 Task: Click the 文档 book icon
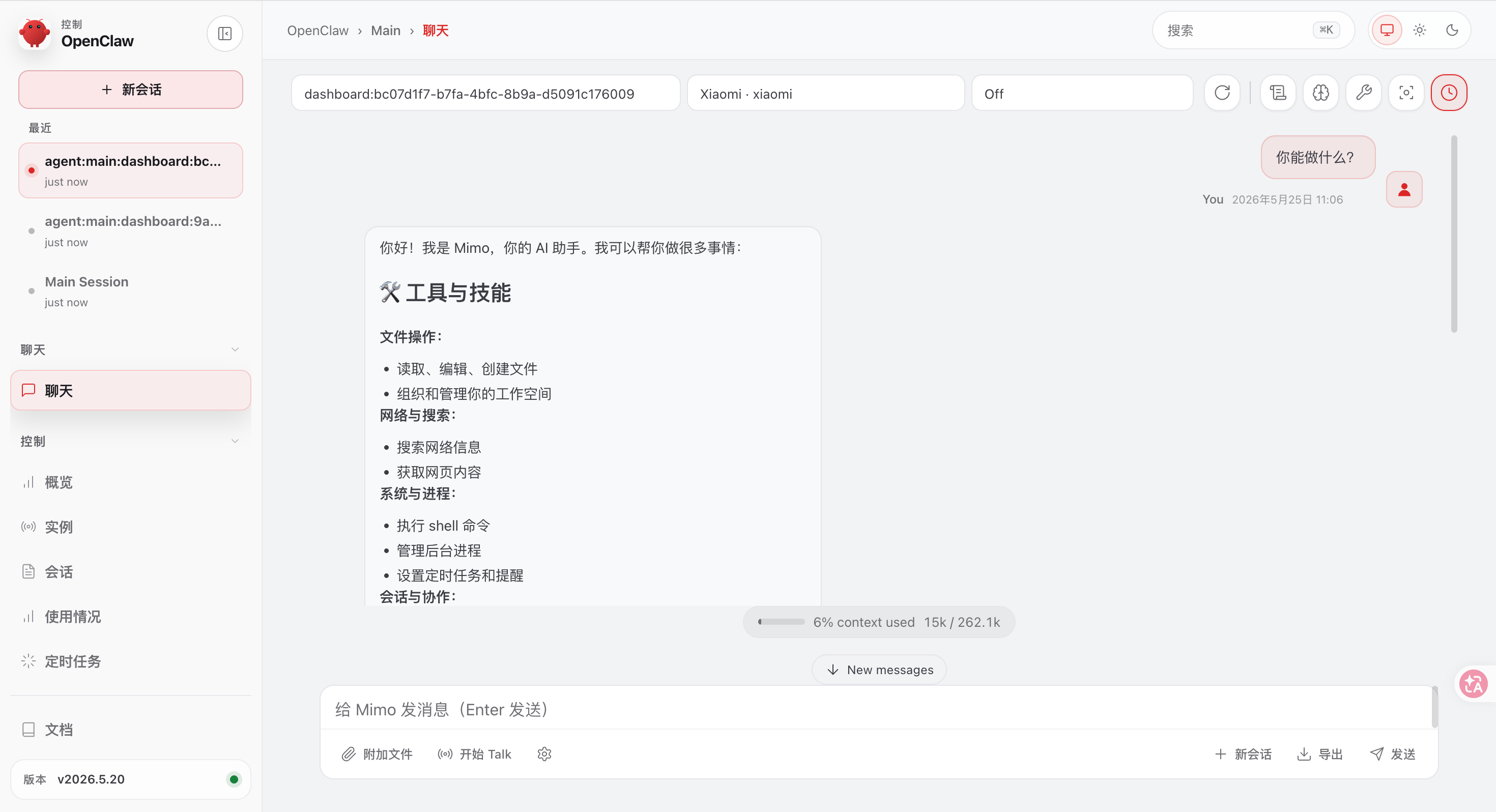28,730
